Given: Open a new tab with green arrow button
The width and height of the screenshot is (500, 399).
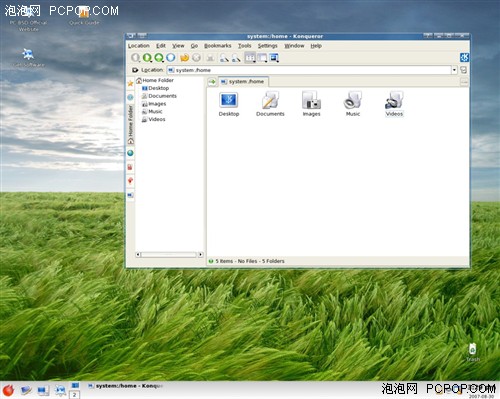Looking at the screenshot, I should pyautogui.click(x=212, y=82).
